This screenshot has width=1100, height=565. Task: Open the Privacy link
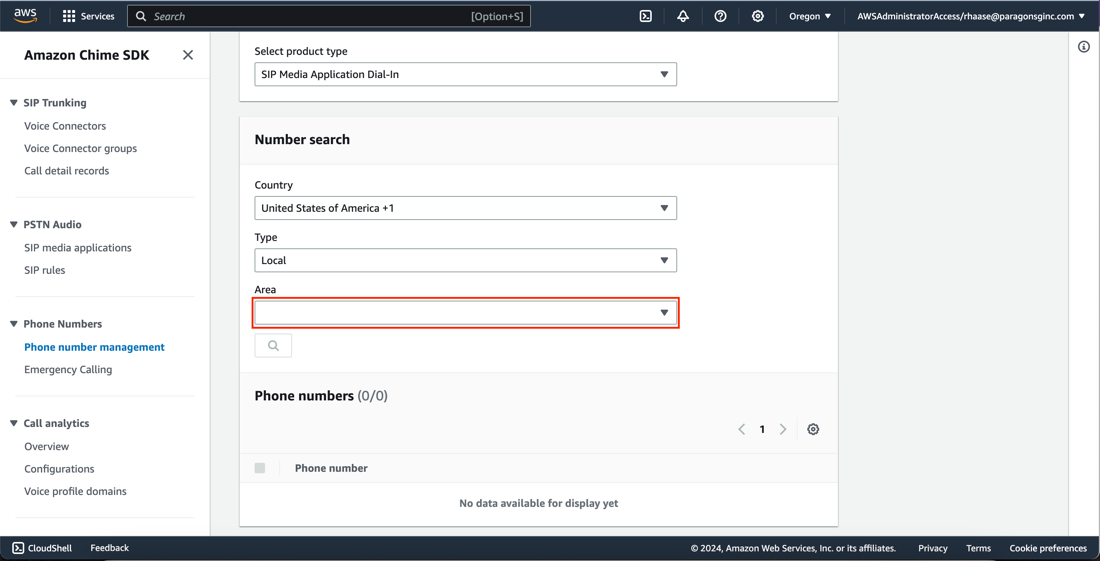click(933, 548)
